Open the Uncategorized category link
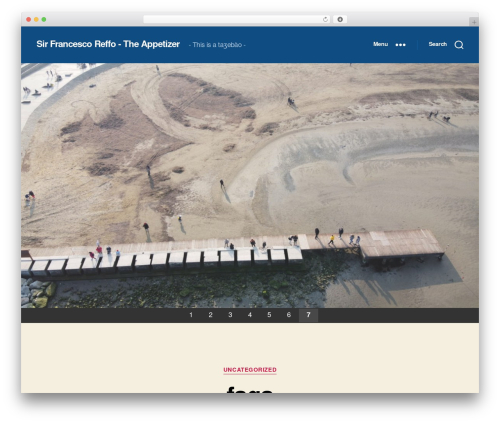500x423 pixels. coord(250,370)
